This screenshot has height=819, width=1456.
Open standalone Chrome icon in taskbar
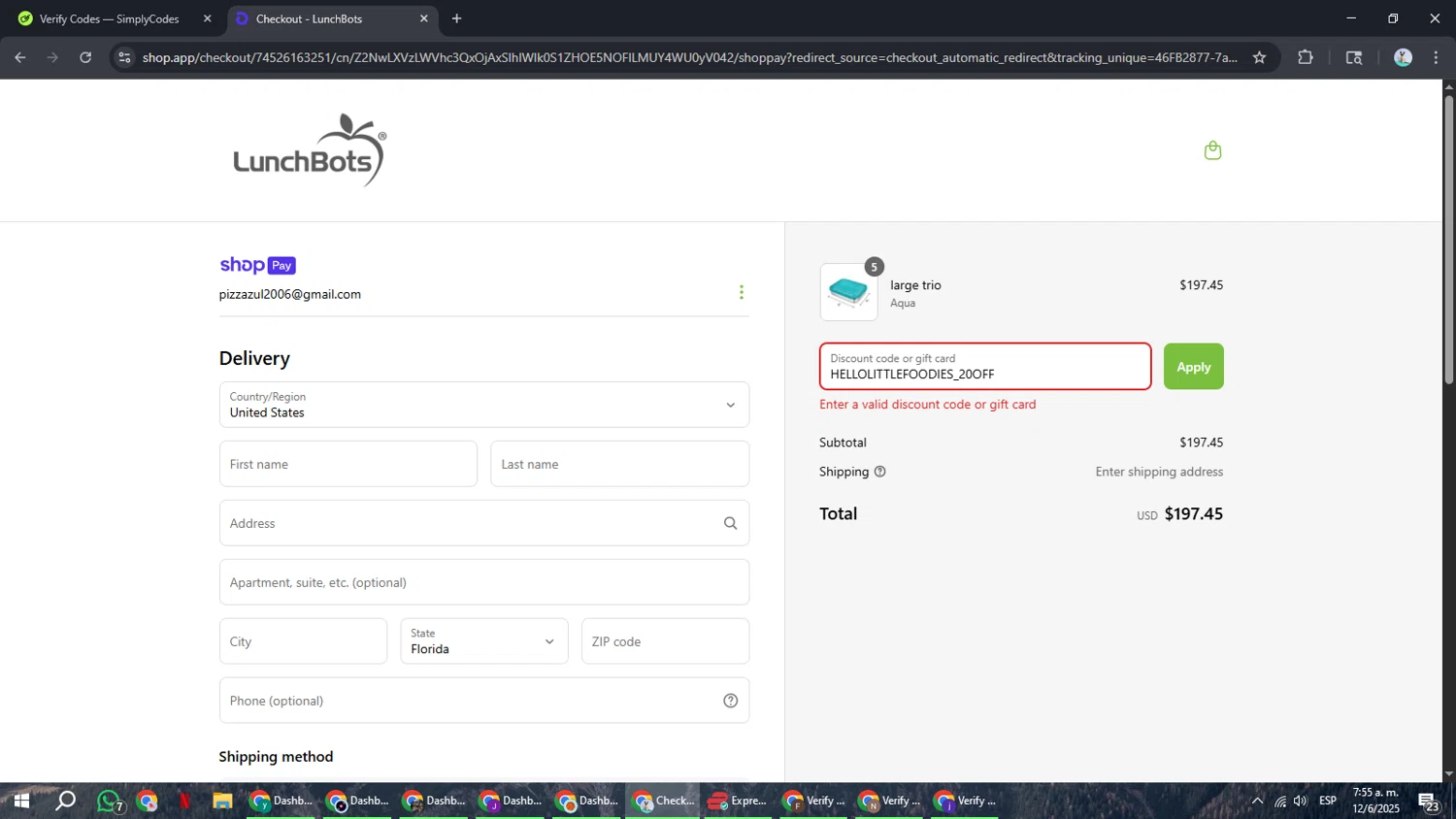147,801
